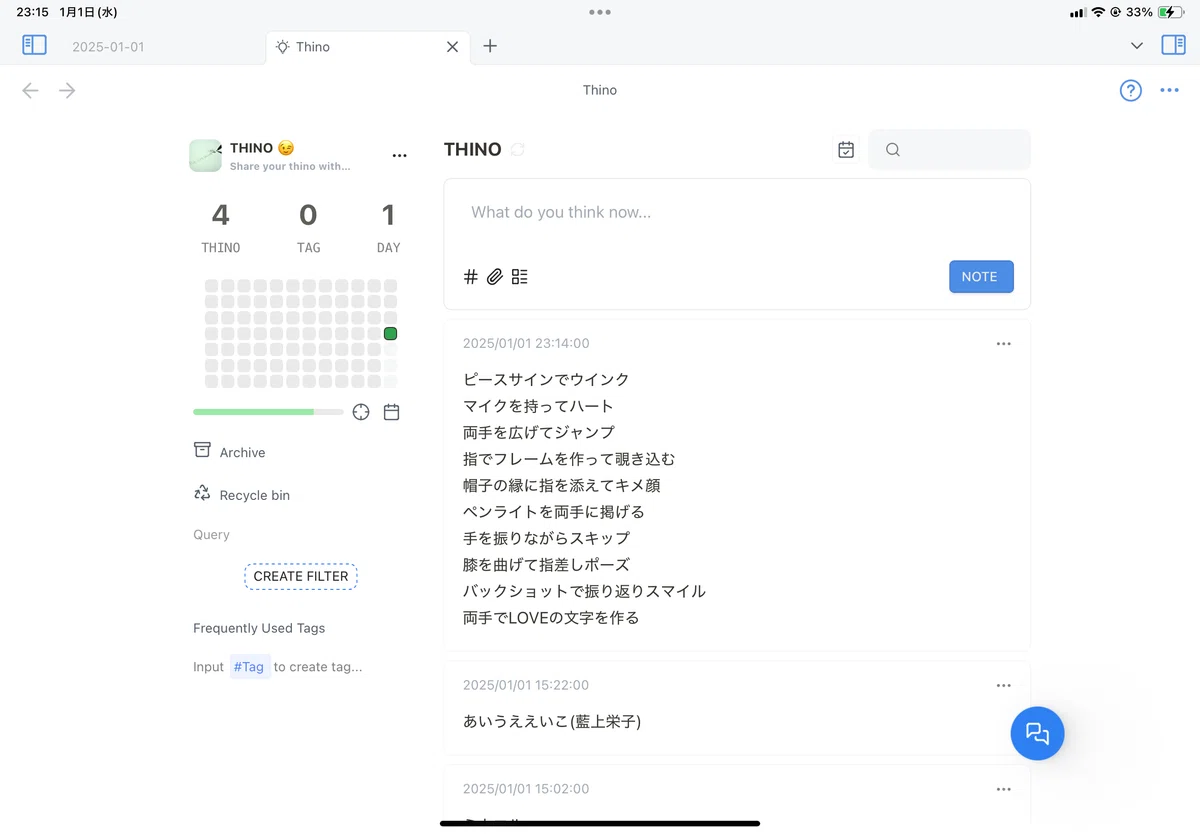Image resolution: width=1200 pixels, height=834 pixels.
Task: Open the tab list chevron dropdown
Action: click(1137, 46)
